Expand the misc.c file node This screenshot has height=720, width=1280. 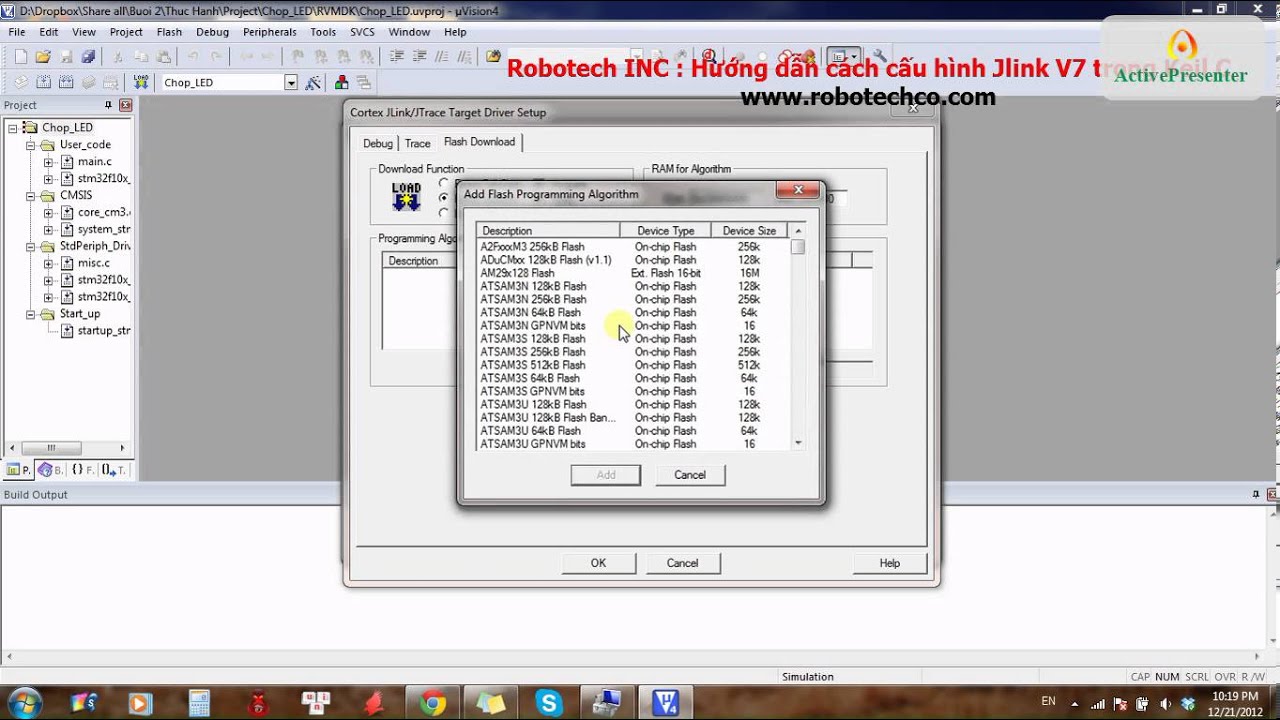[x=48, y=263]
